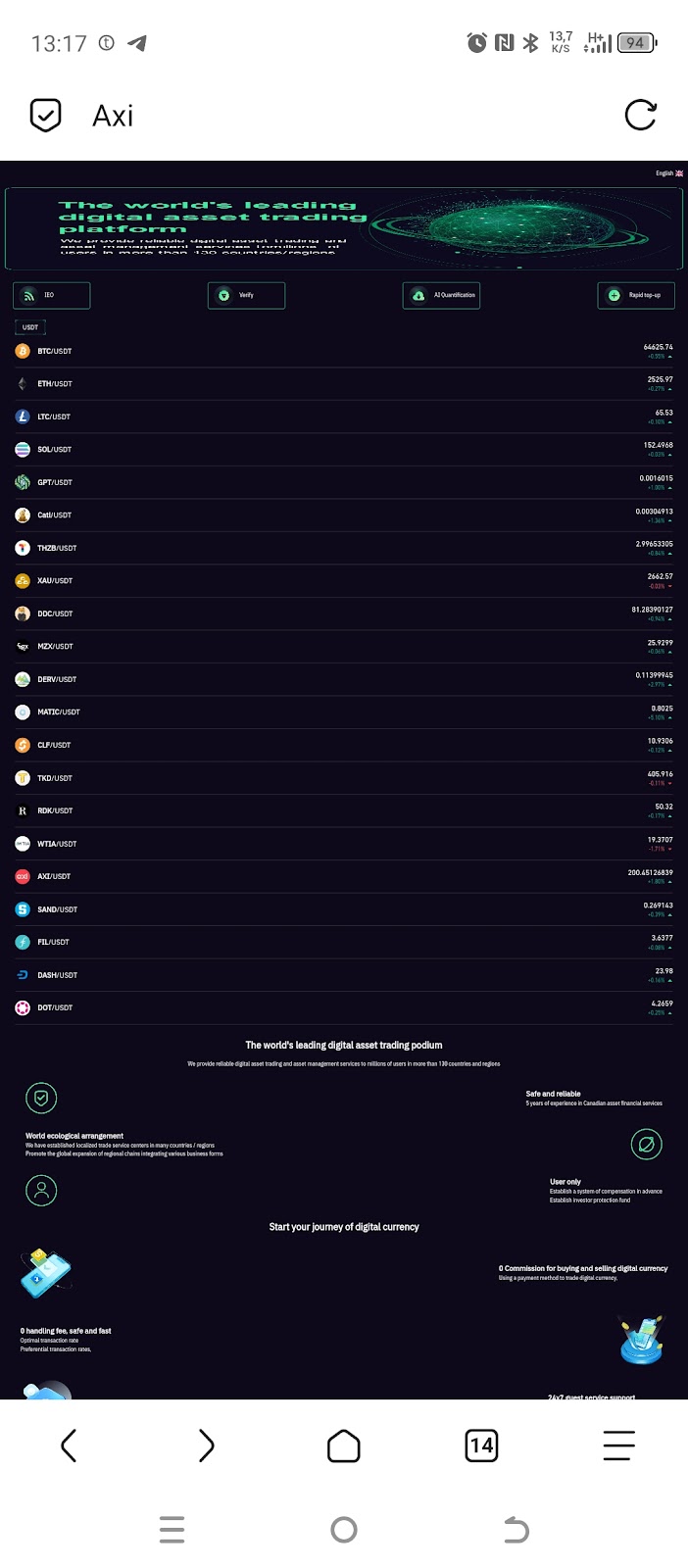Open the IEO shortcut
The height and width of the screenshot is (1568, 688).
pyautogui.click(x=51, y=295)
